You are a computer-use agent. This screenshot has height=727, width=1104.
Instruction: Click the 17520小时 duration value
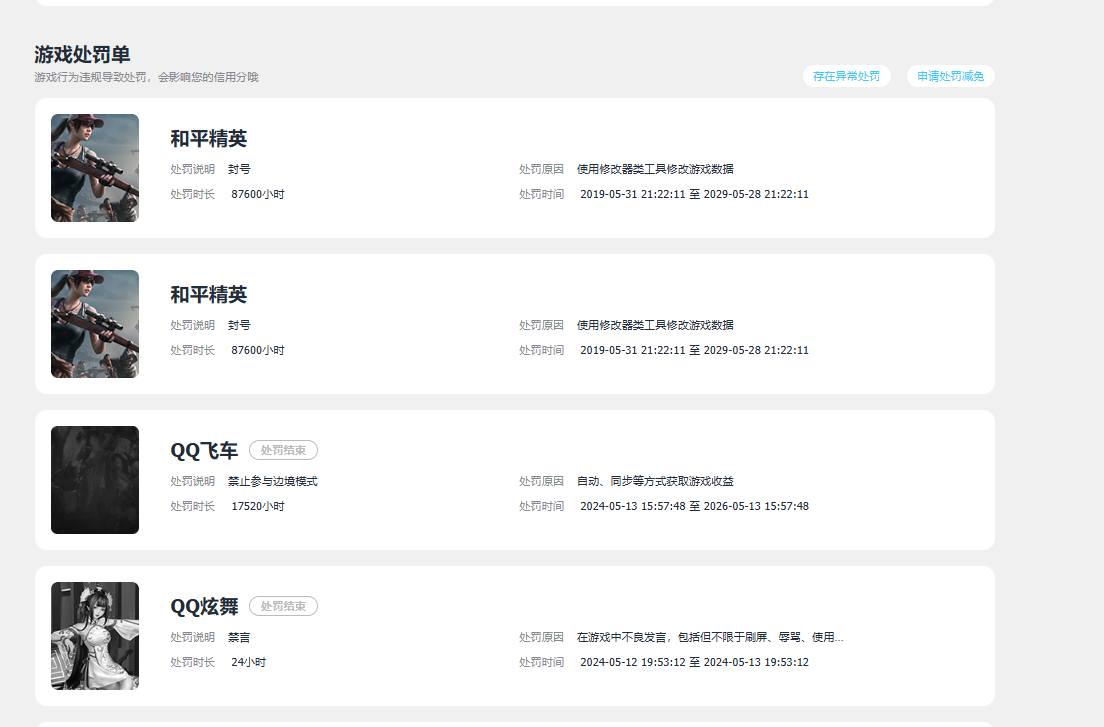pyautogui.click(x=258, y=507)
